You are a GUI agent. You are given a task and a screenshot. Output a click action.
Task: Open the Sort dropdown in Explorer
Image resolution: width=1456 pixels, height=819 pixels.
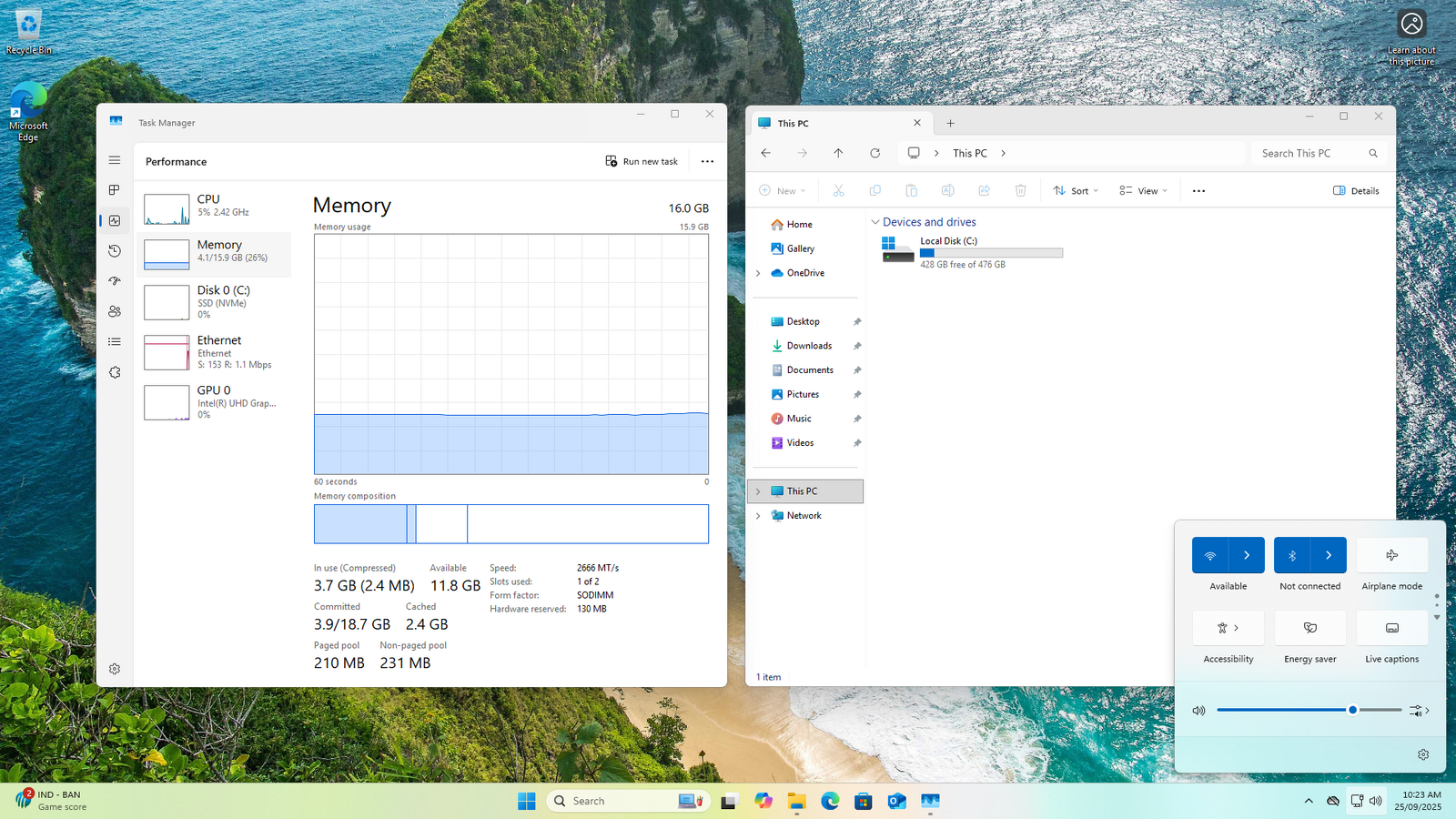(1076, 191)
